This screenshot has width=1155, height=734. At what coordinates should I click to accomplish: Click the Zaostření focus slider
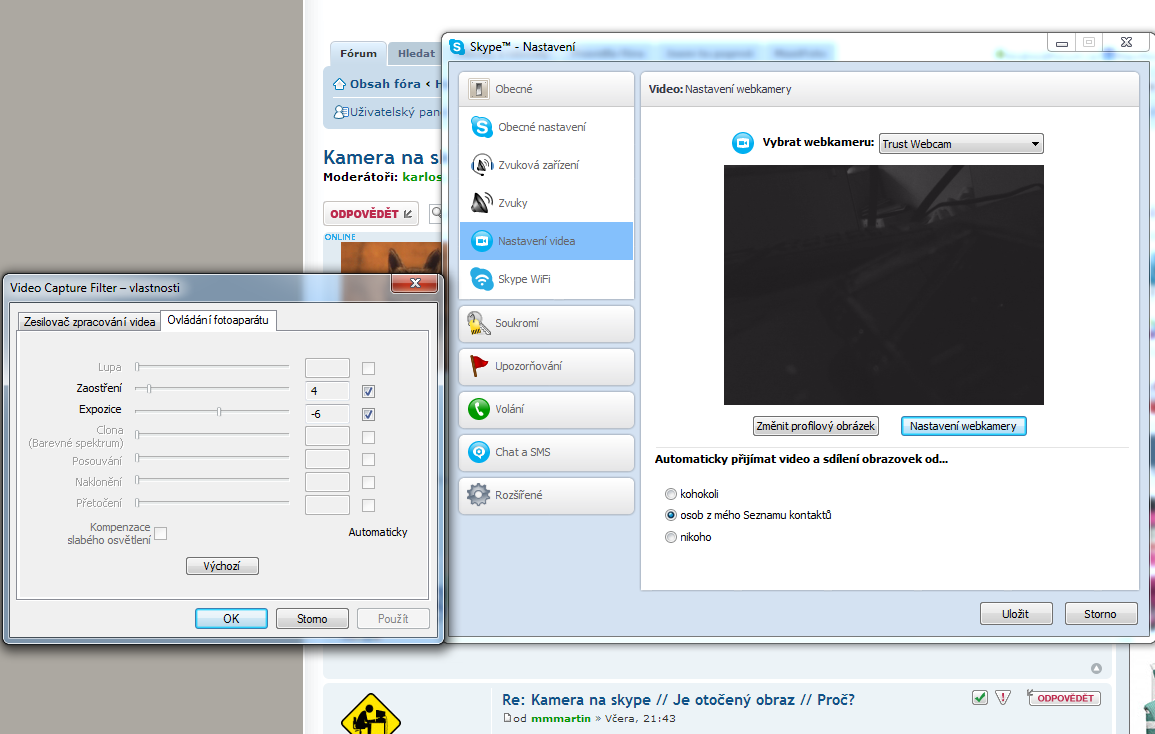pos(212,388)
